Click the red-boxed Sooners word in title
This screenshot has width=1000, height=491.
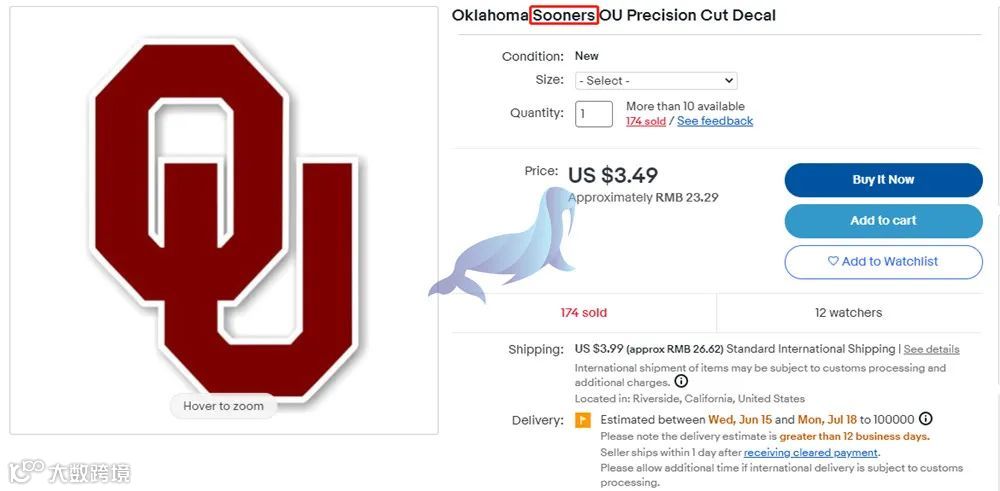(x=564, y=15)
